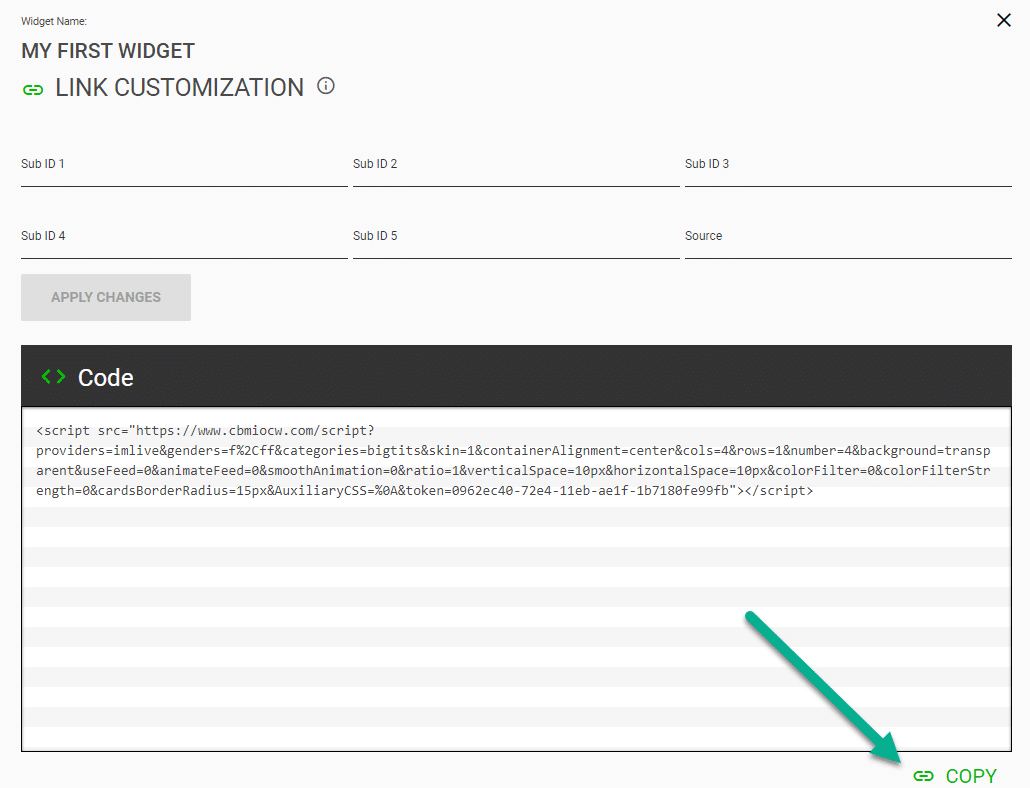Click the LINK CUSTOMIZATION heading text

point(180,88)
